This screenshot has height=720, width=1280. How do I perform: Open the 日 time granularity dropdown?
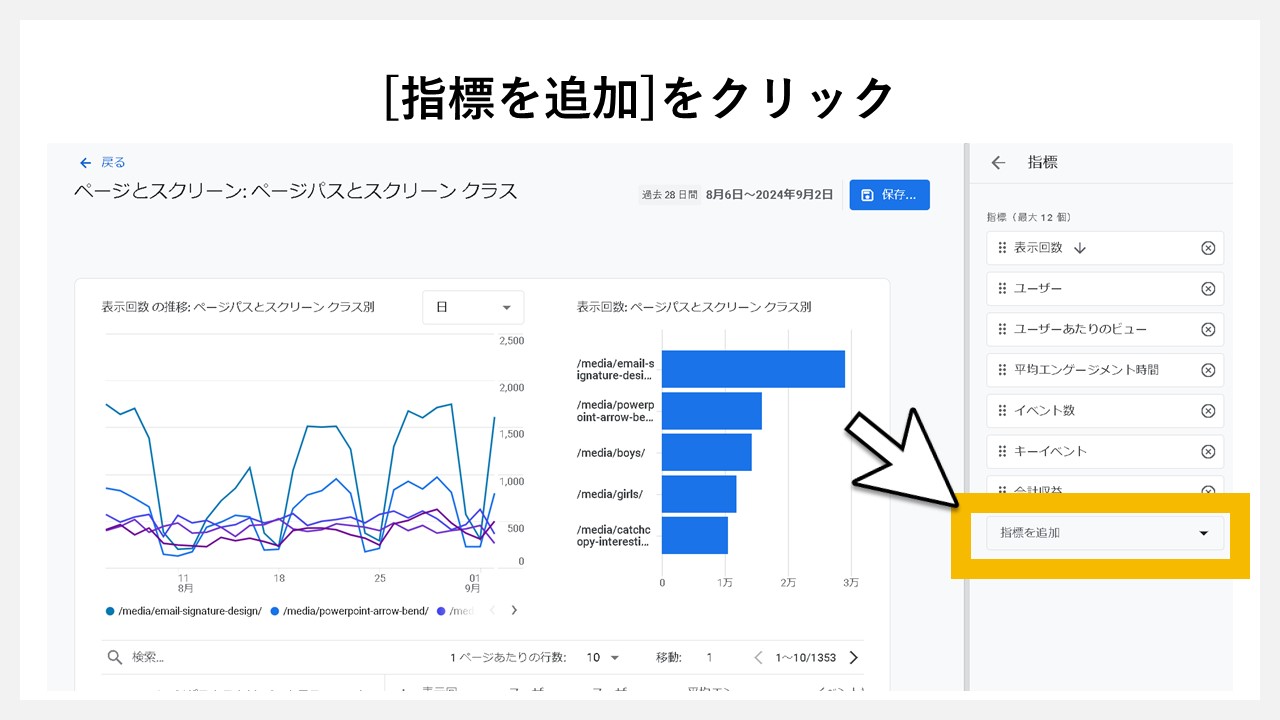(x=472, y=307)
